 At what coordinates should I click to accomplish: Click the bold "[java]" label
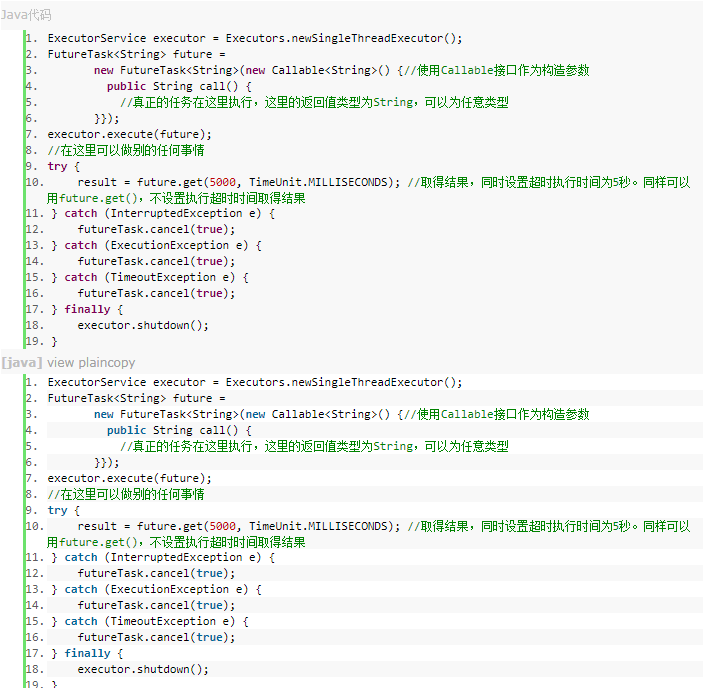point(22,363)
